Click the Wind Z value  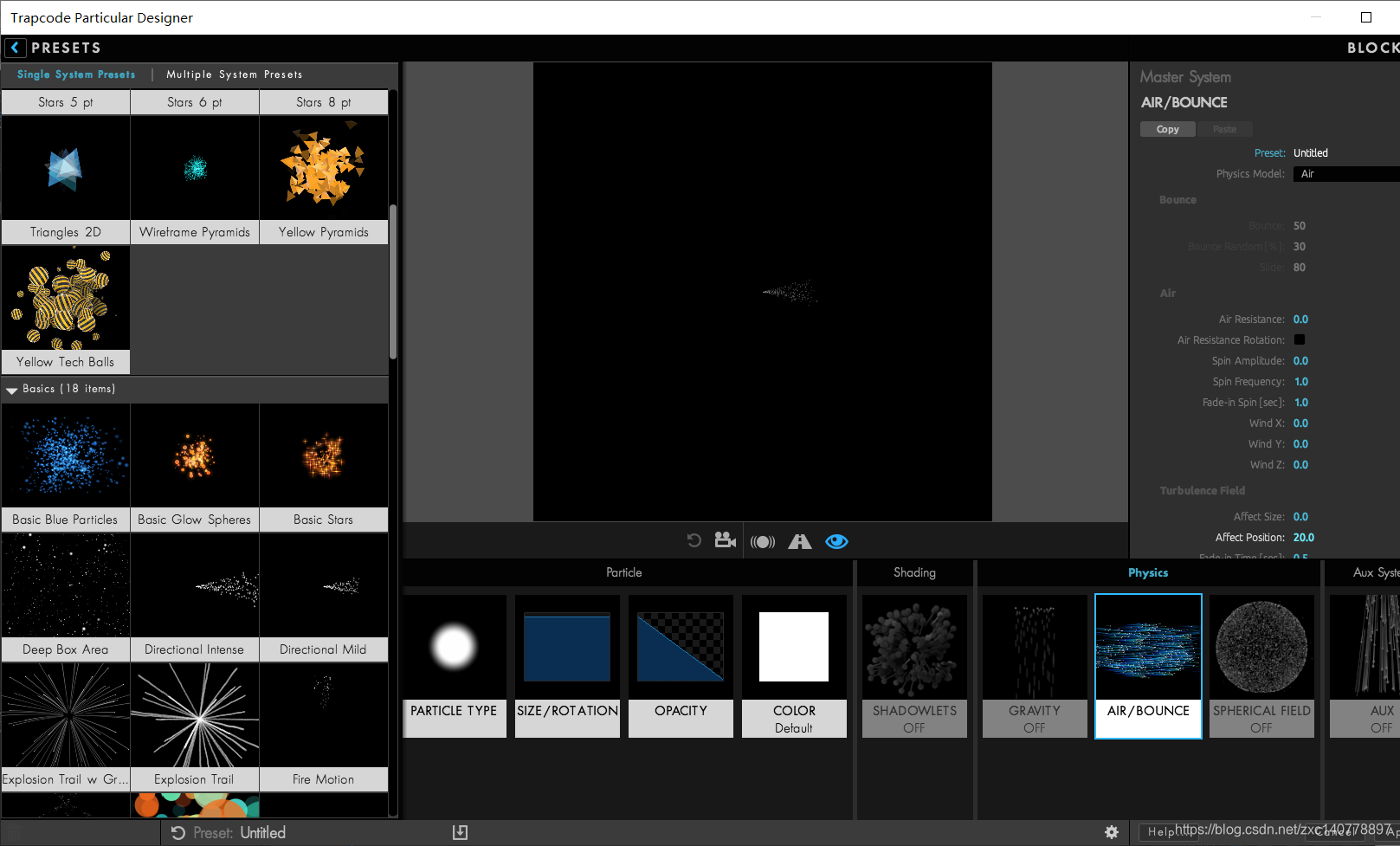tap(1300, 465)
